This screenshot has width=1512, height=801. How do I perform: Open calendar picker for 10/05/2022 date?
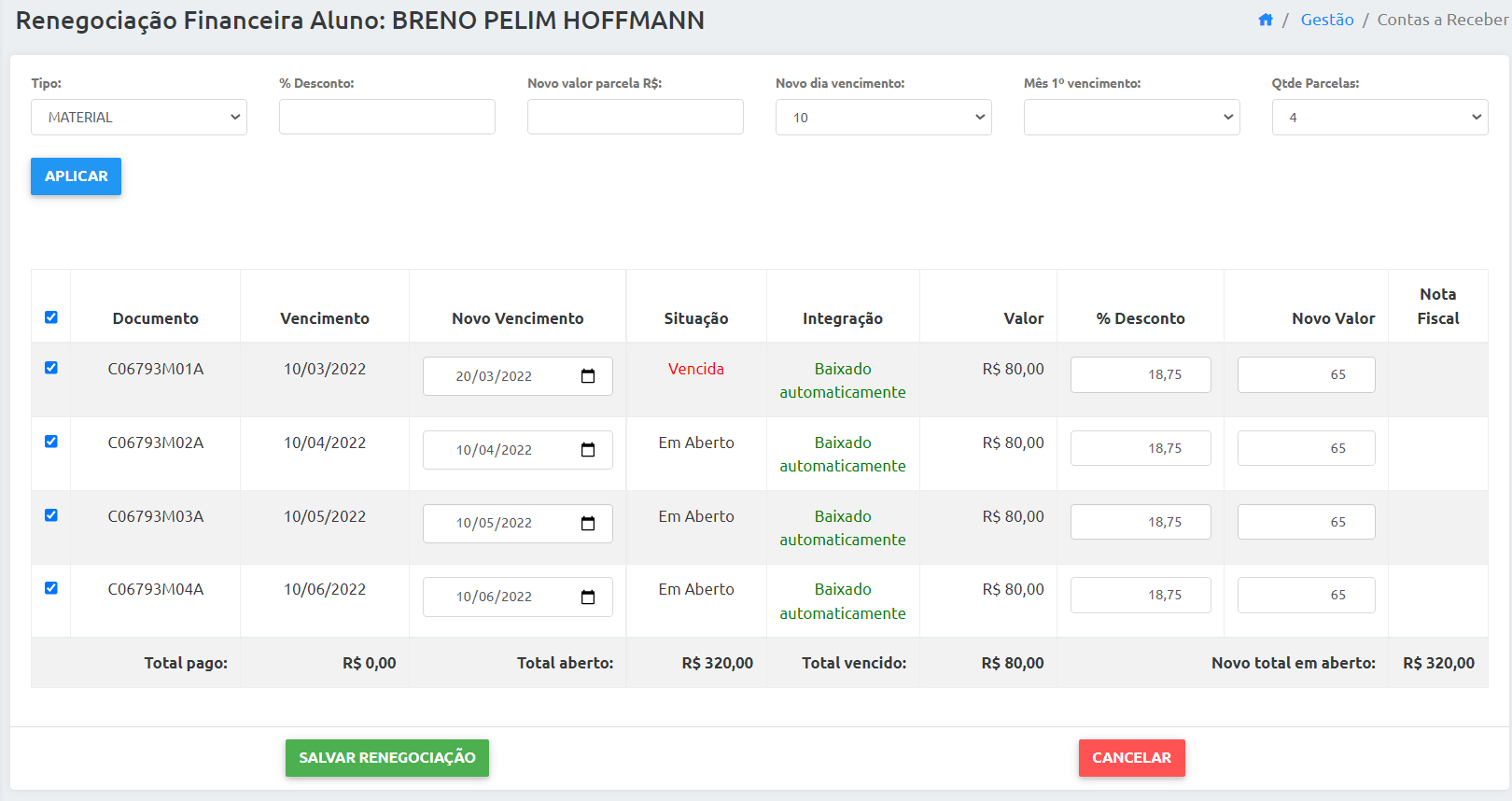(x=588, y=524)
